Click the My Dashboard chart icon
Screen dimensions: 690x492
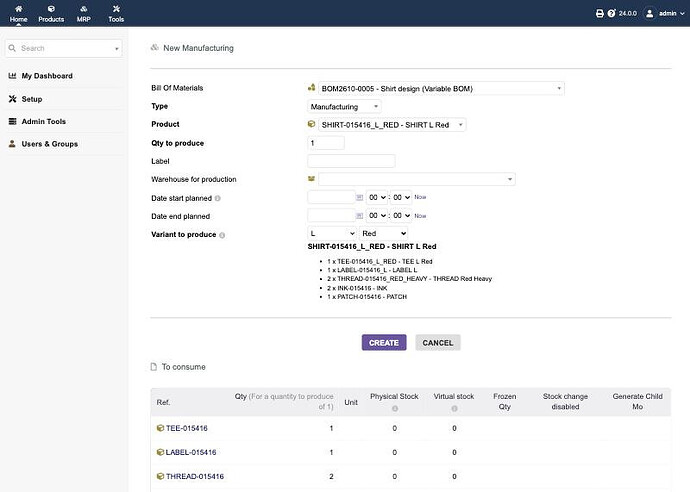click(x=12, y=76)
